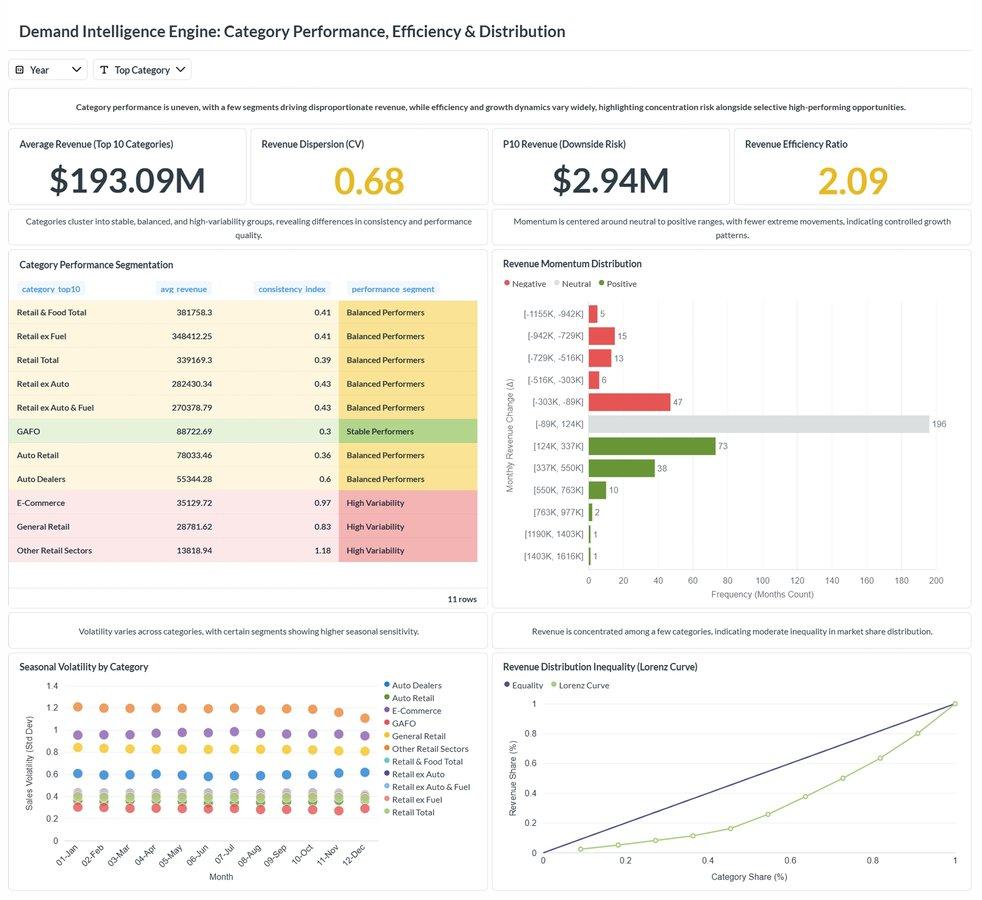Image resolution: width=982 pixels, height=900 pixels.
Task: Toggle Retail ex Auto in volatility legend
Action: 414,774
